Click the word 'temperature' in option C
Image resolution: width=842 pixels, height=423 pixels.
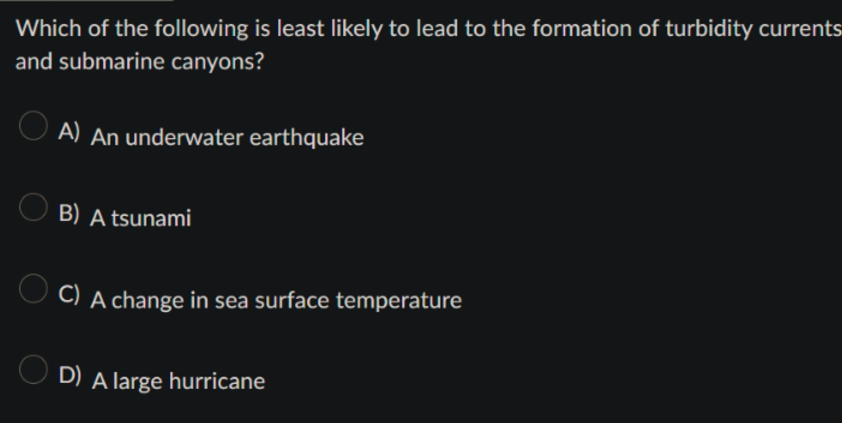coord(399,300)
